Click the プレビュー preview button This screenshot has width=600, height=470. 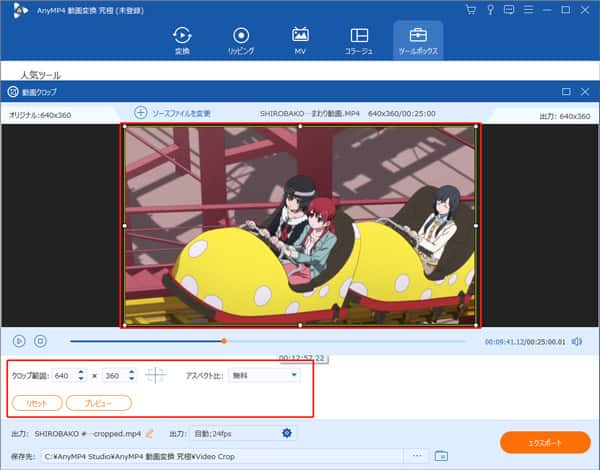99,403
